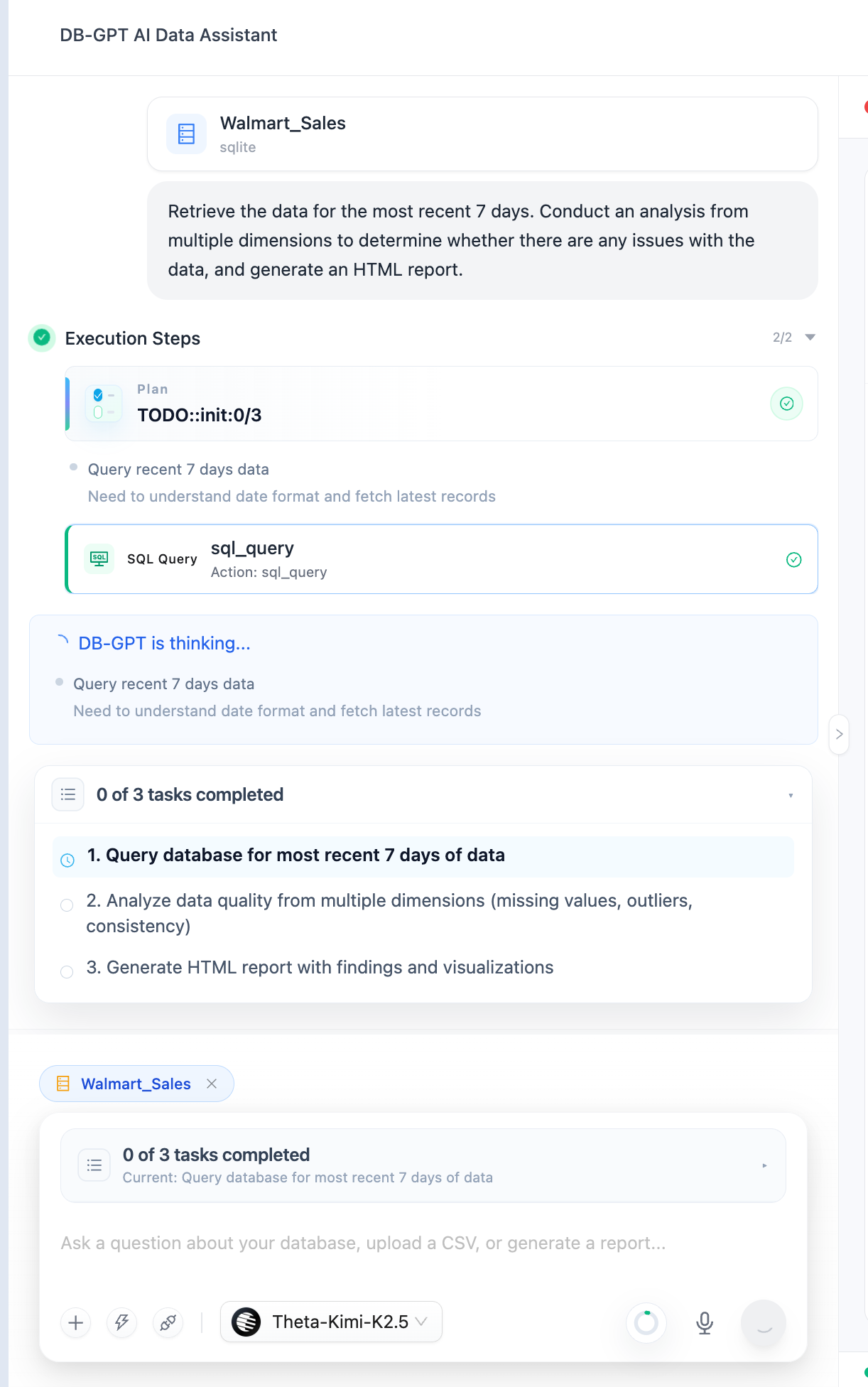
Task: Collapse Execution Steps with 2/2 arrow
Action: [810, 338]
